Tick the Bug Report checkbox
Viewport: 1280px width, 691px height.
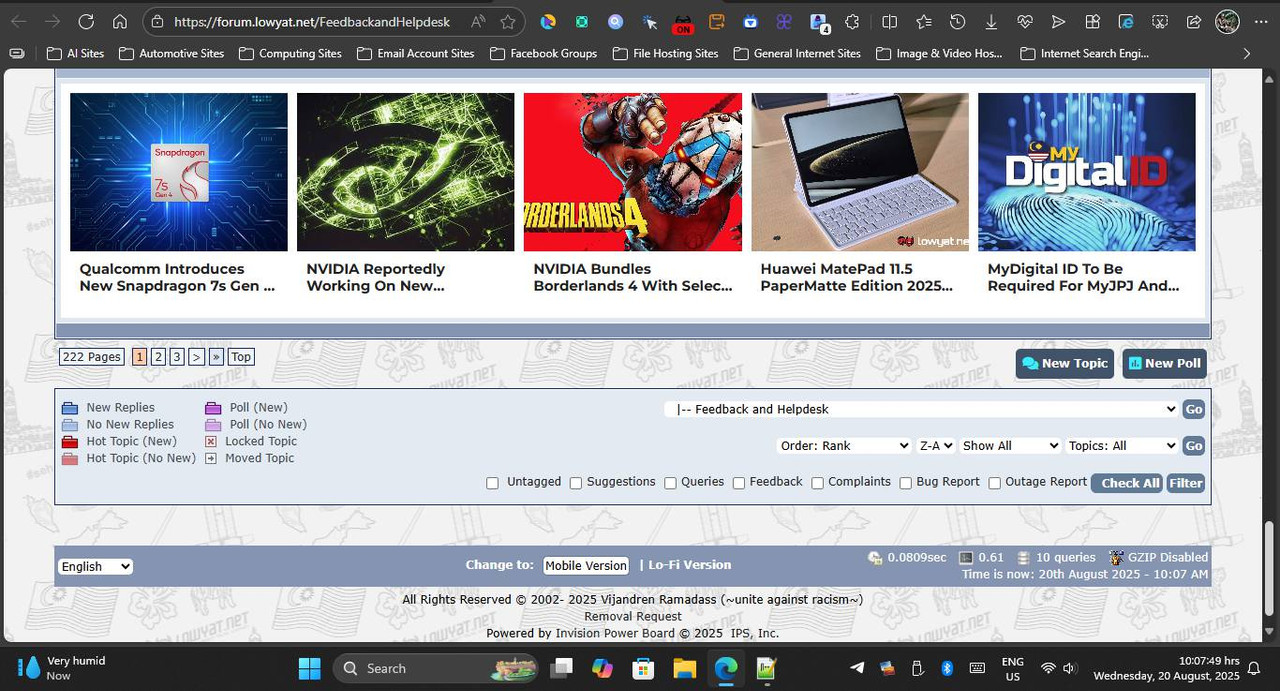tap(905, 483)
